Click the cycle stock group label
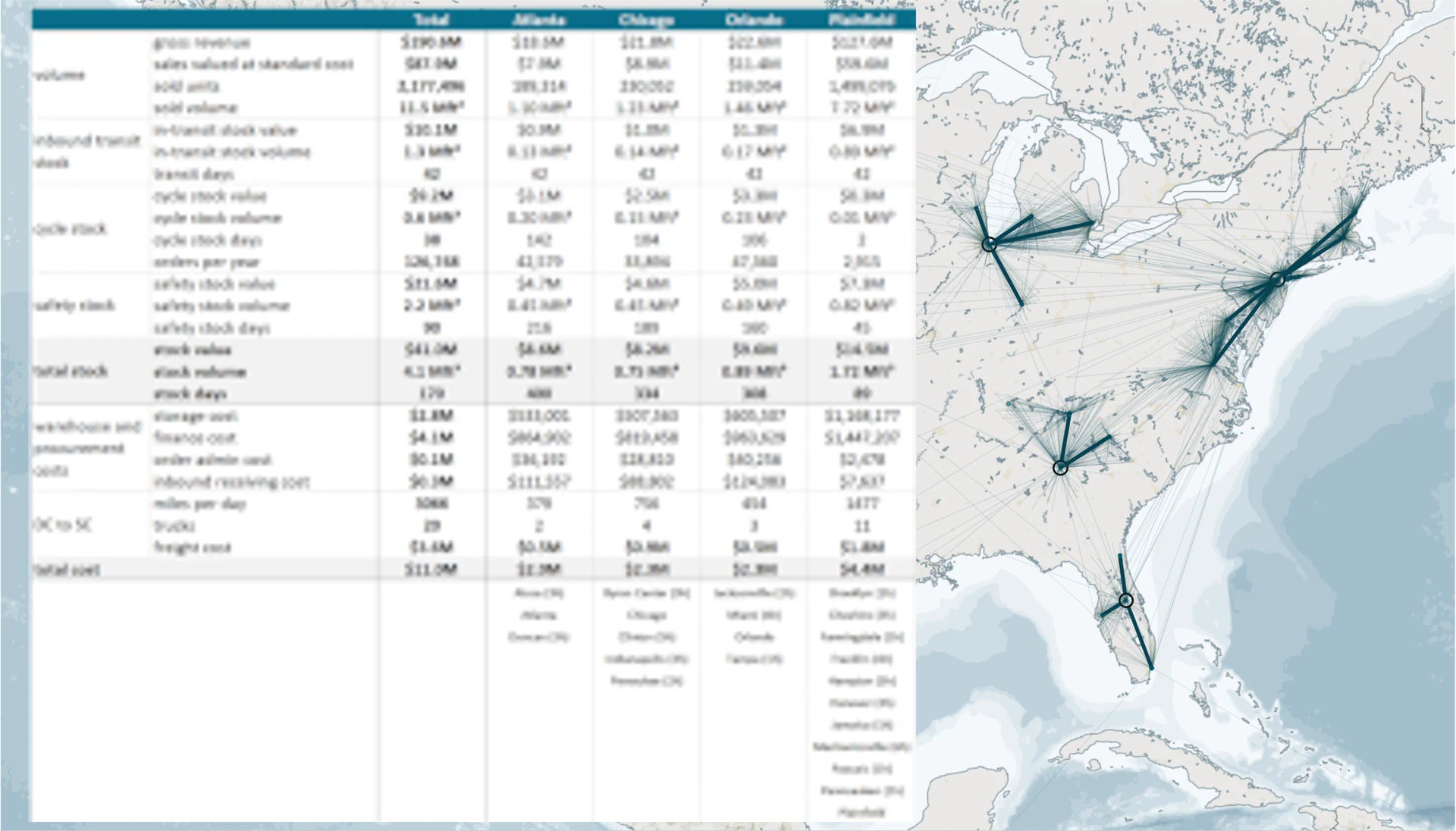Screen dimensions: 1456x831 point(70,229)
